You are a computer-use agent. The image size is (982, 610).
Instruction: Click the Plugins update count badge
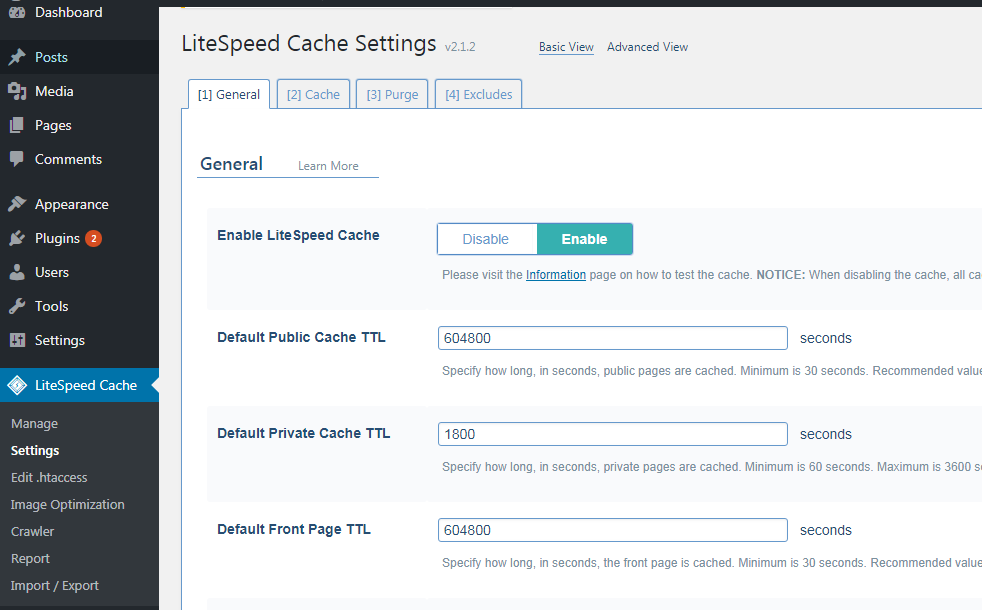click(x=93, y=239)
